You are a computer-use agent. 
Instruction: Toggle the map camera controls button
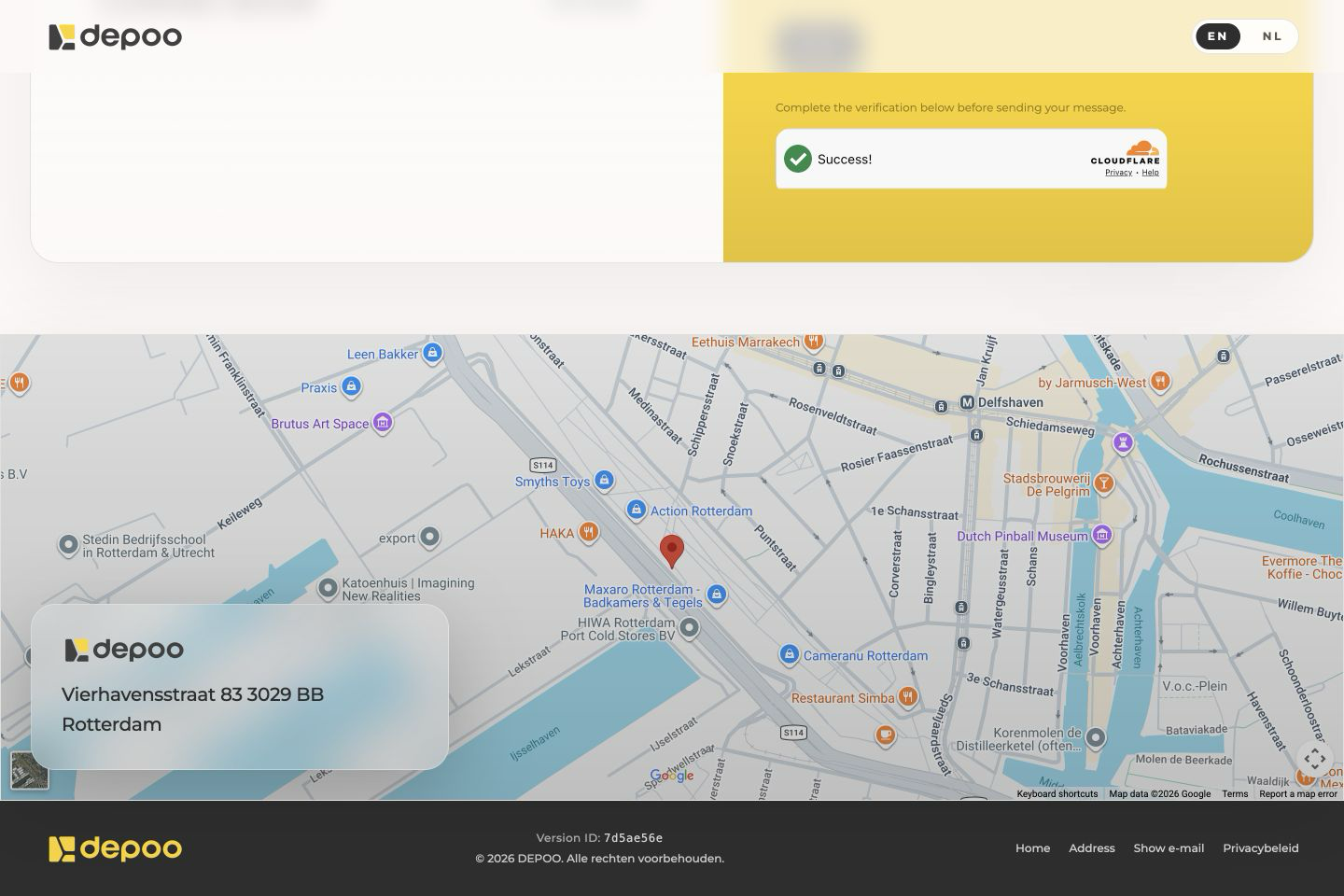[1315, 759]
